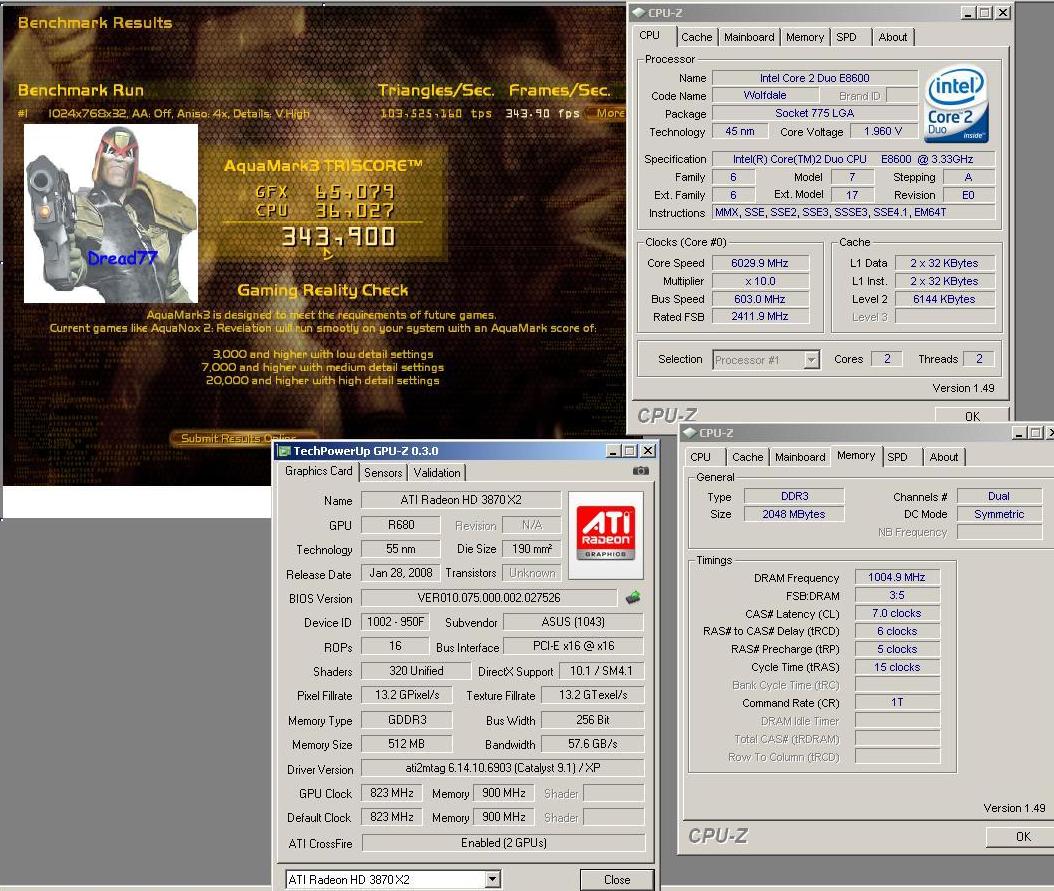The height and width of the screenshot is (891, 1054).
Task: Click the Rated FSB 2411.9 MHz value
Action: (760, 316)
